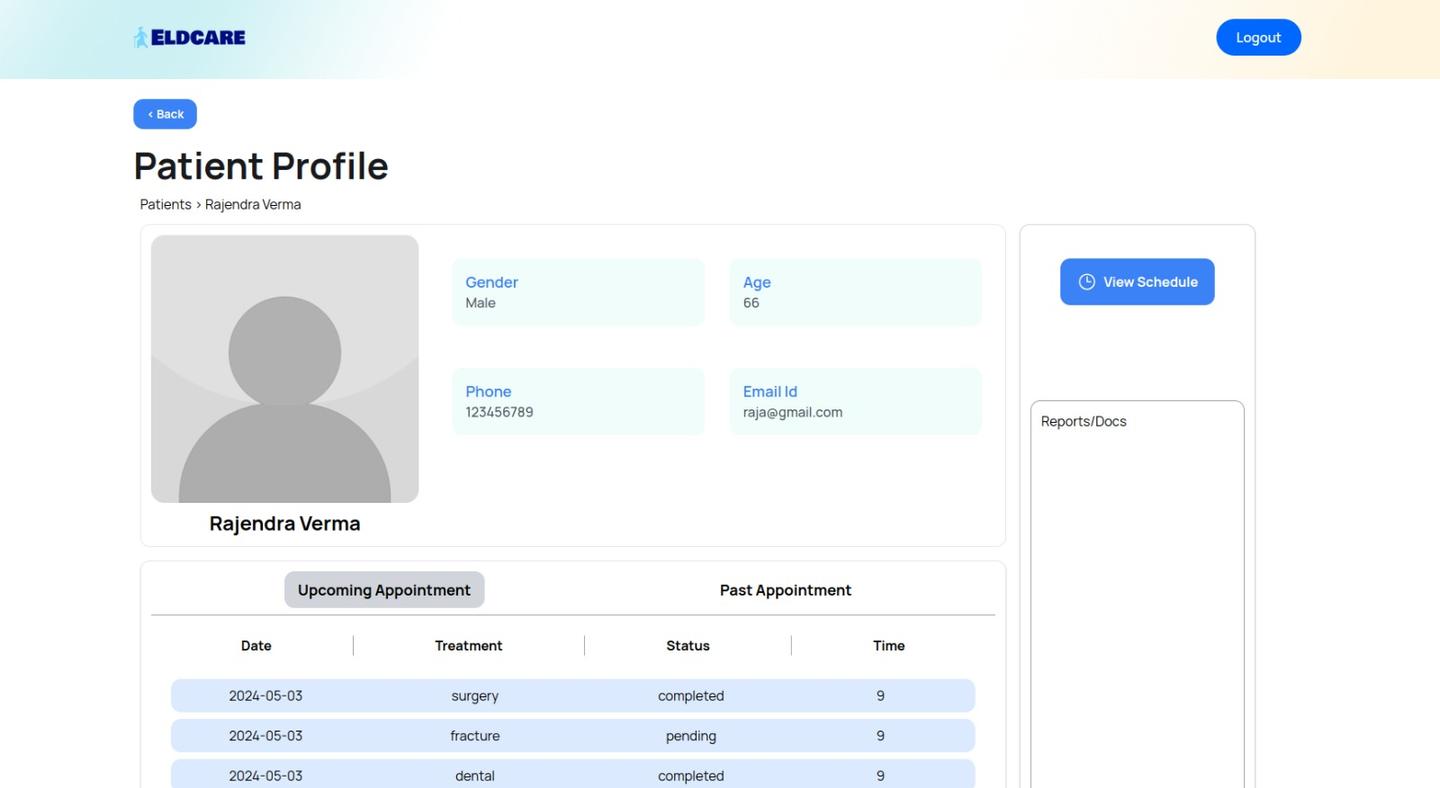The height and width of the screenshot is (788, 1440).
Task: Click the Phone info card
Action: (x=578, y=401)
